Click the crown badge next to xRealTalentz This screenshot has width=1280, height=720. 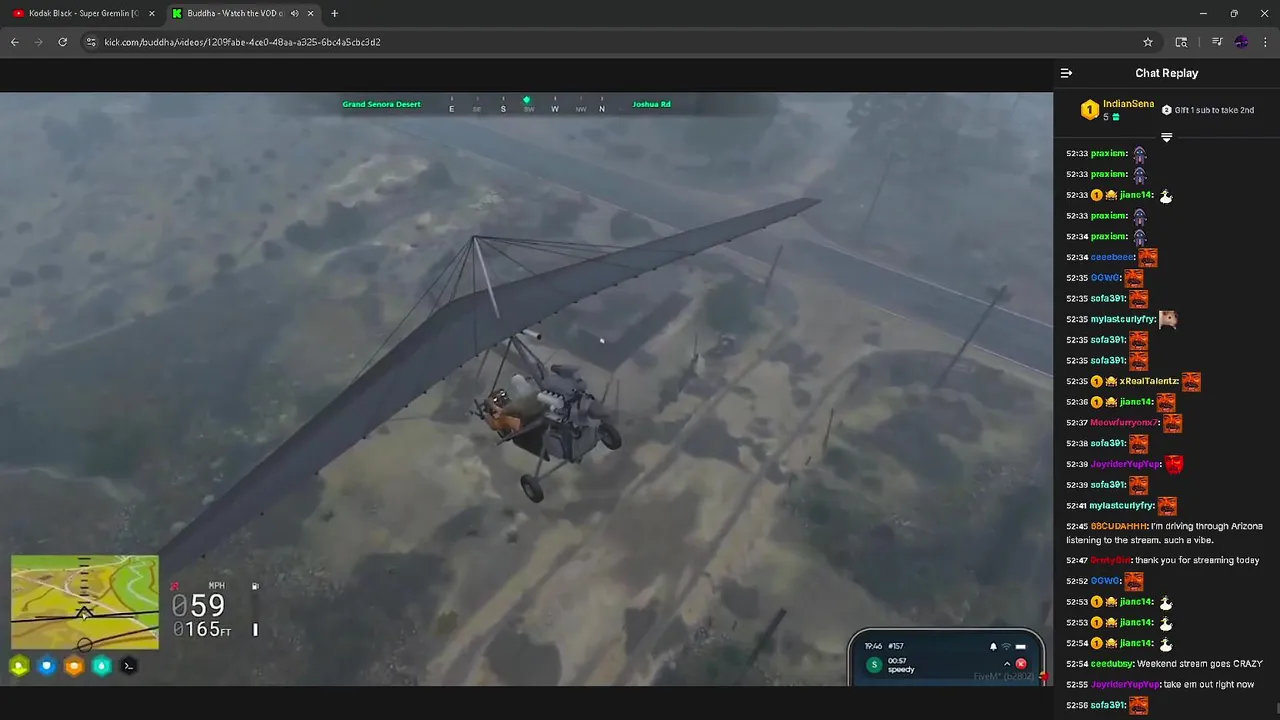pyautogui.click(x=1111, y=381)
